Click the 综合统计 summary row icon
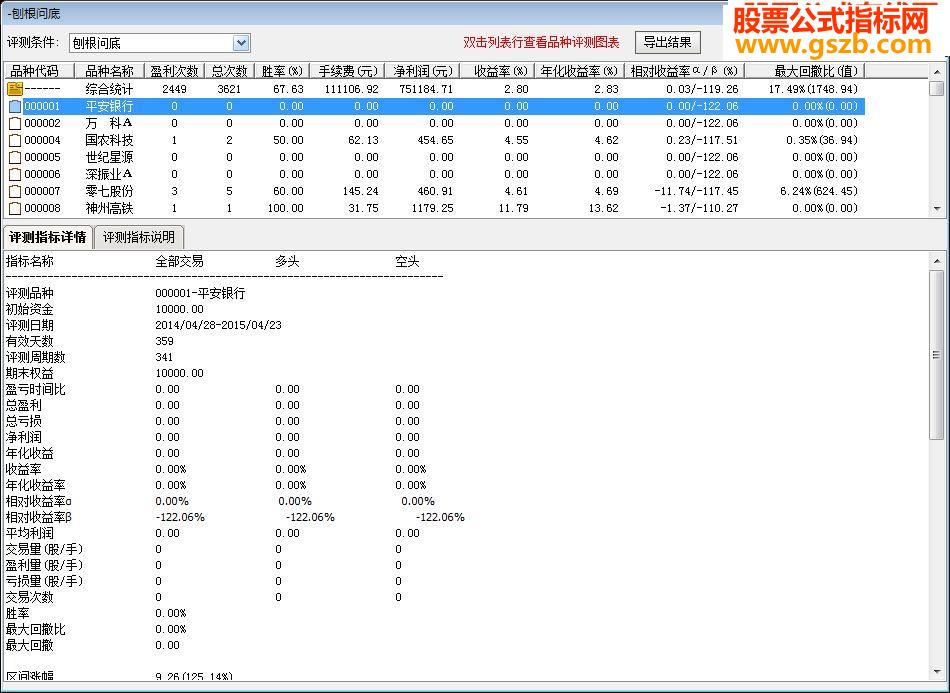The width and height of the screenshot is (950, 693). click(x=15, y=89)
